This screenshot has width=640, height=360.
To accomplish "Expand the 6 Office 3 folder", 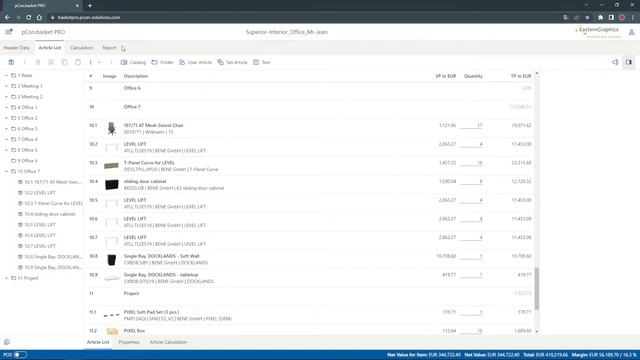I will tap(6, 129).
